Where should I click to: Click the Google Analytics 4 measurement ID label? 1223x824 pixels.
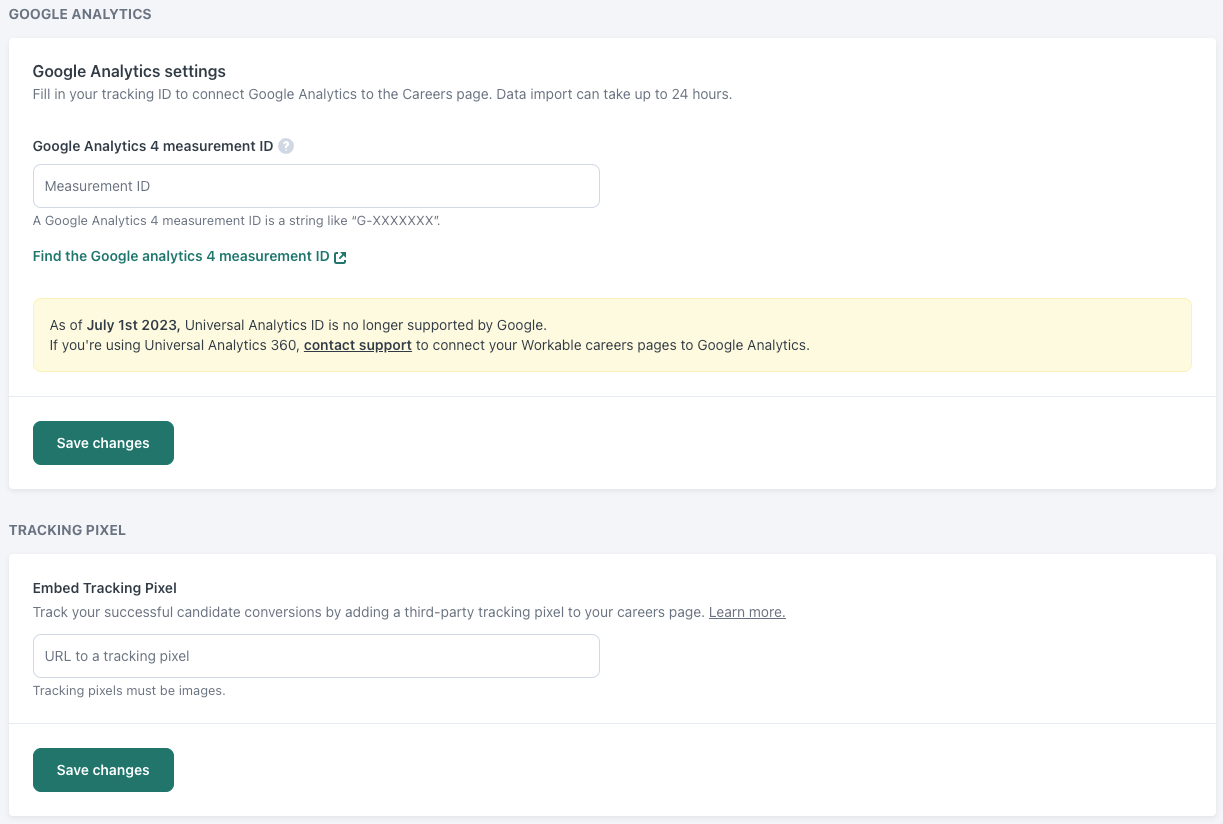point(153,146)
